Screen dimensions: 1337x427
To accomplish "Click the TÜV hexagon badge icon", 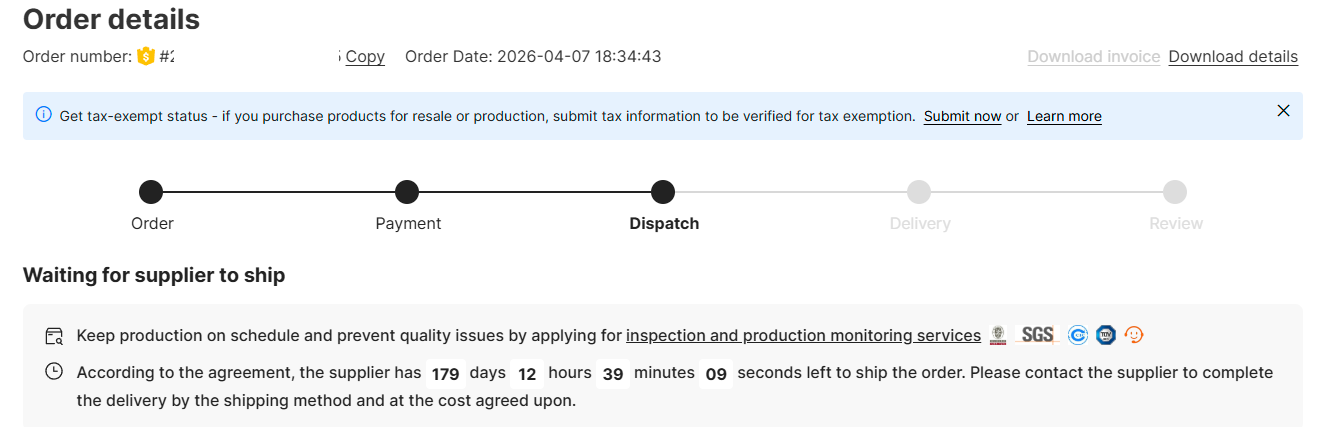I will click(1105, 335).
